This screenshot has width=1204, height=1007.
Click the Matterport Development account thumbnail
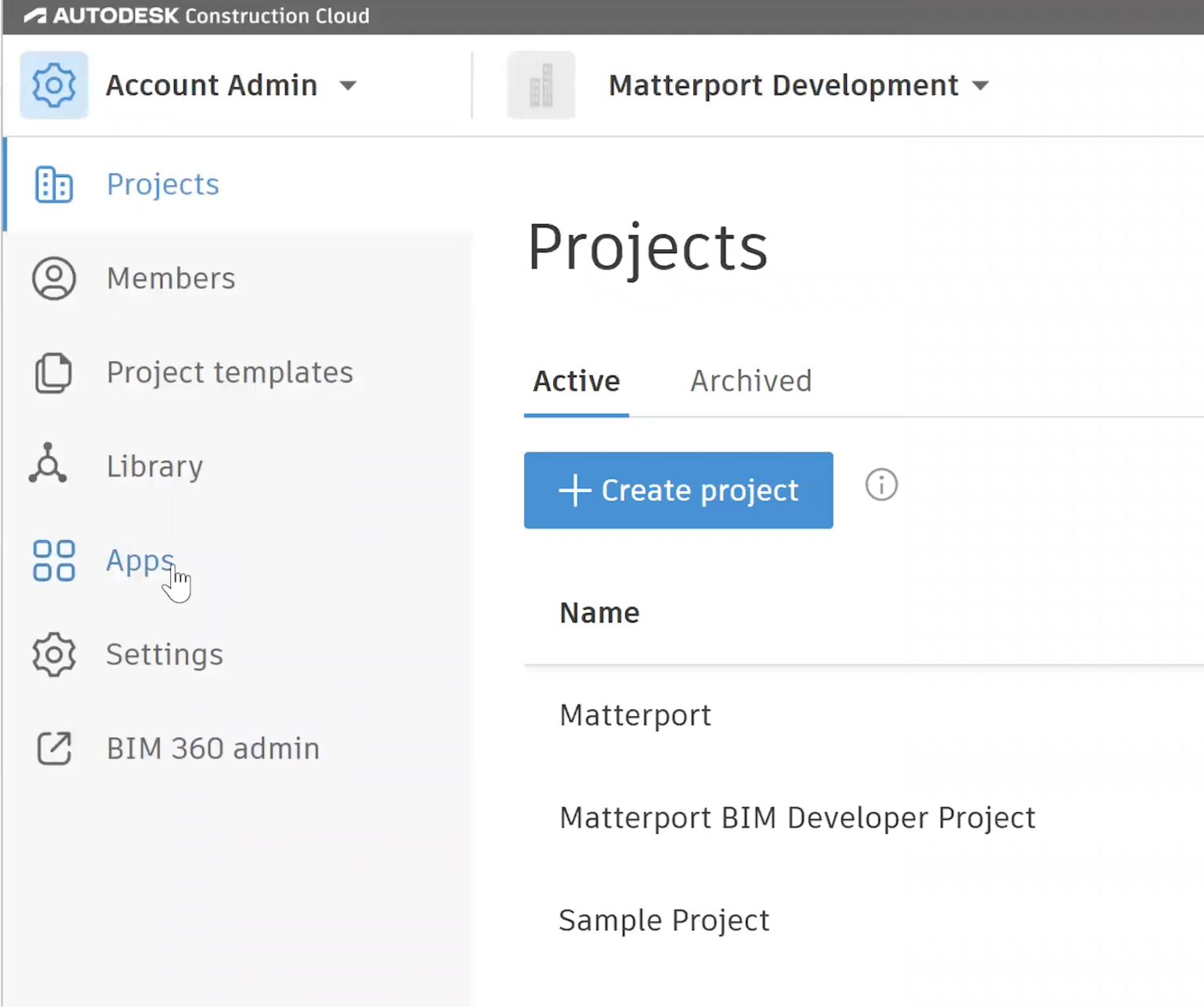click(x=541, y=85)
